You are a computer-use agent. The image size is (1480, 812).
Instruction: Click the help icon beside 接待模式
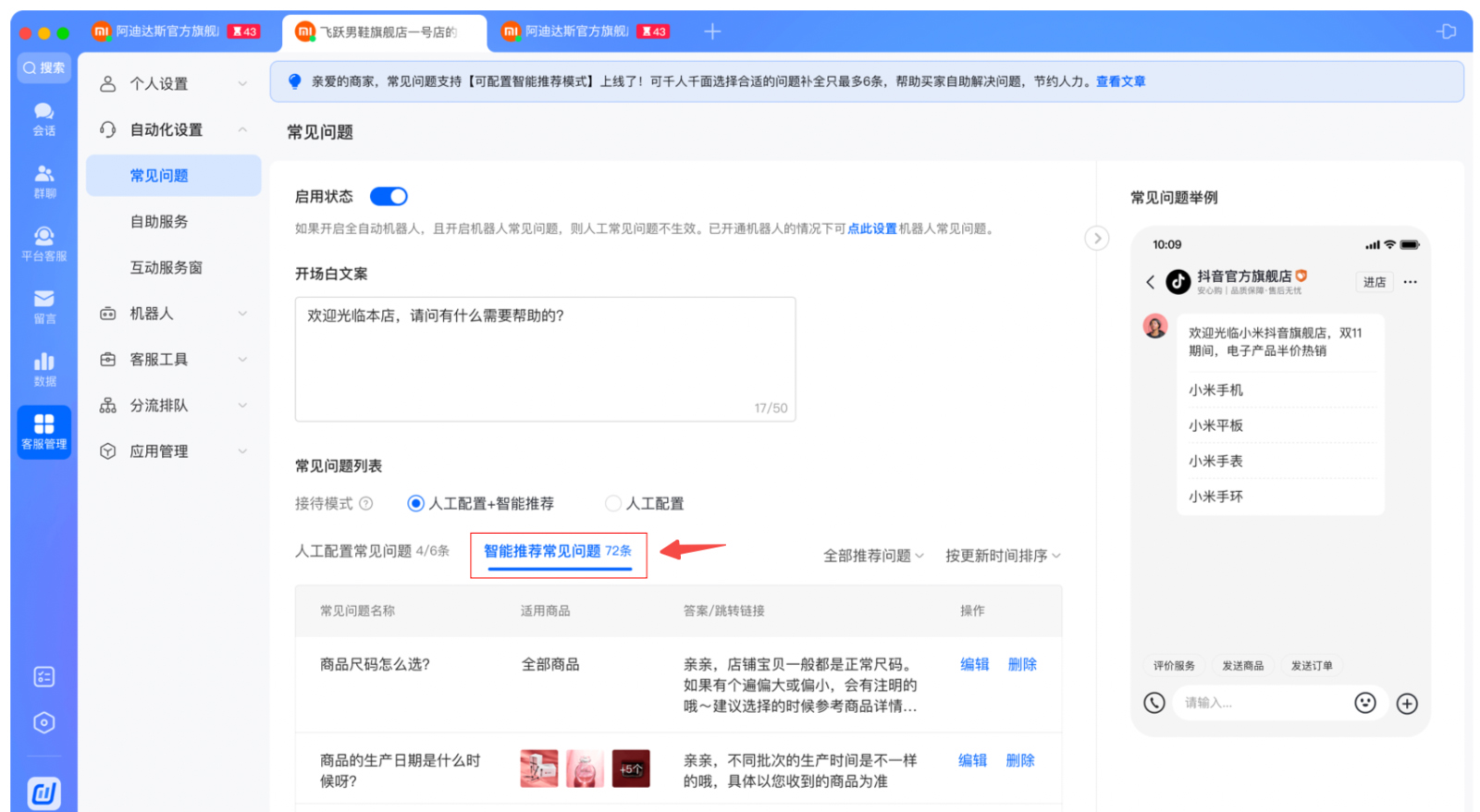point(366,503)
